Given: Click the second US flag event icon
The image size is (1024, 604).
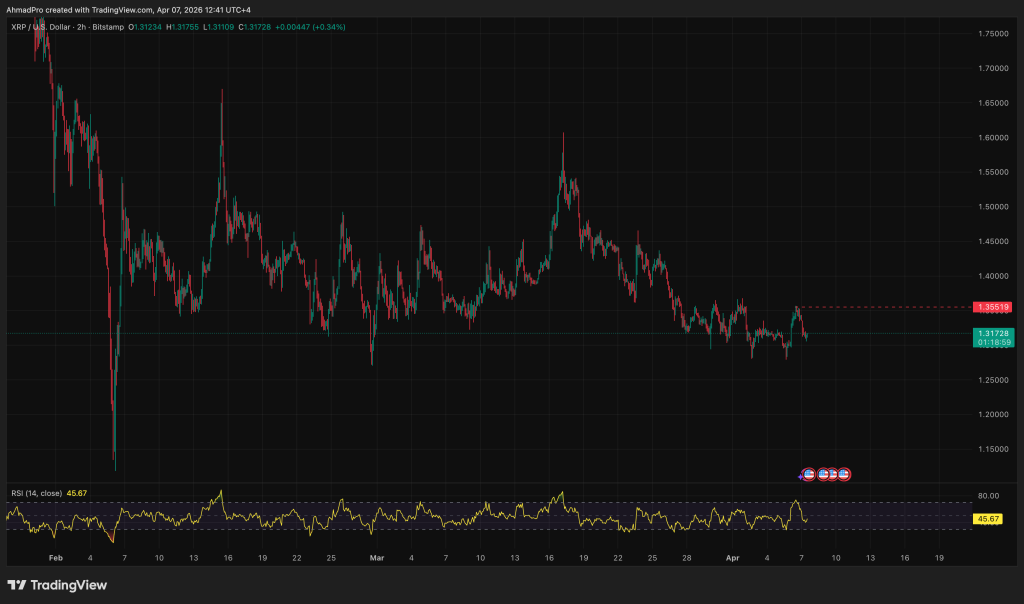Looking at the screenshot, I should 823,474.
